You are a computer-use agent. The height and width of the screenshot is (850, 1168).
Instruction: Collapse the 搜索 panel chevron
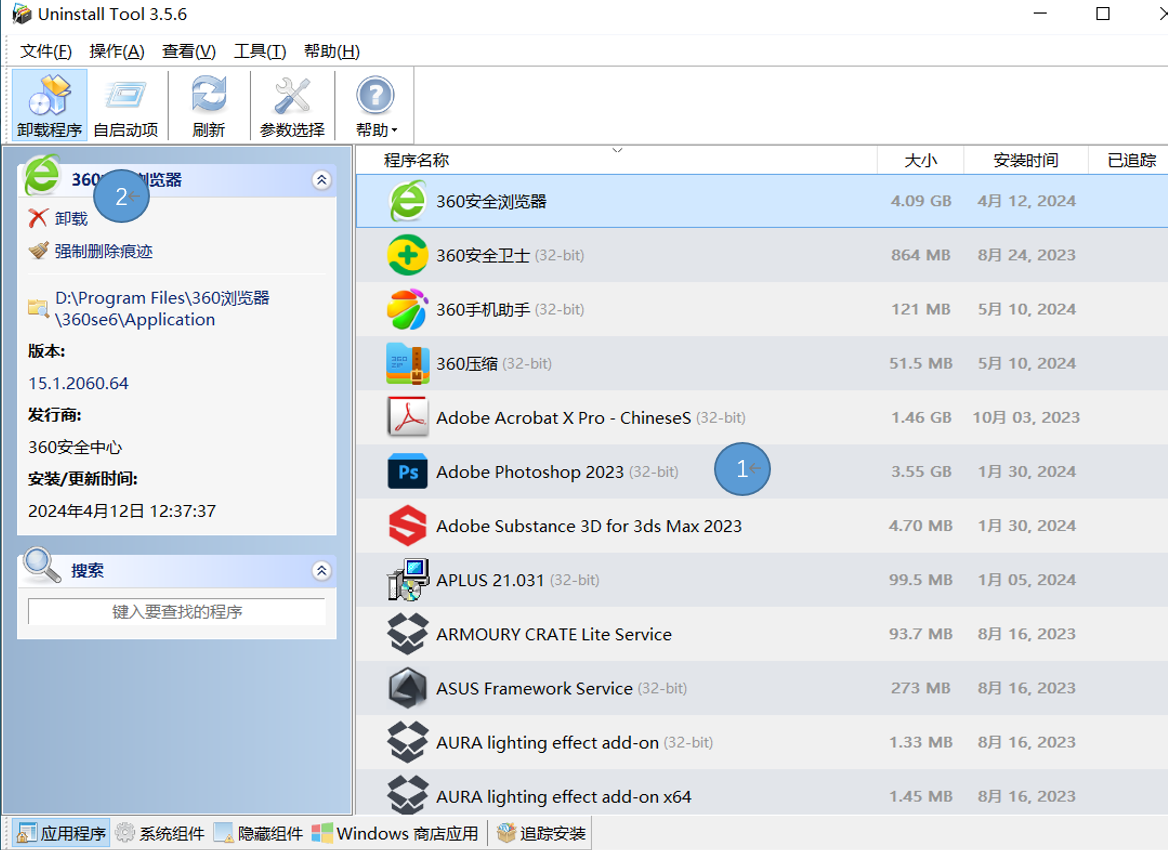click(x=321, y=571)
